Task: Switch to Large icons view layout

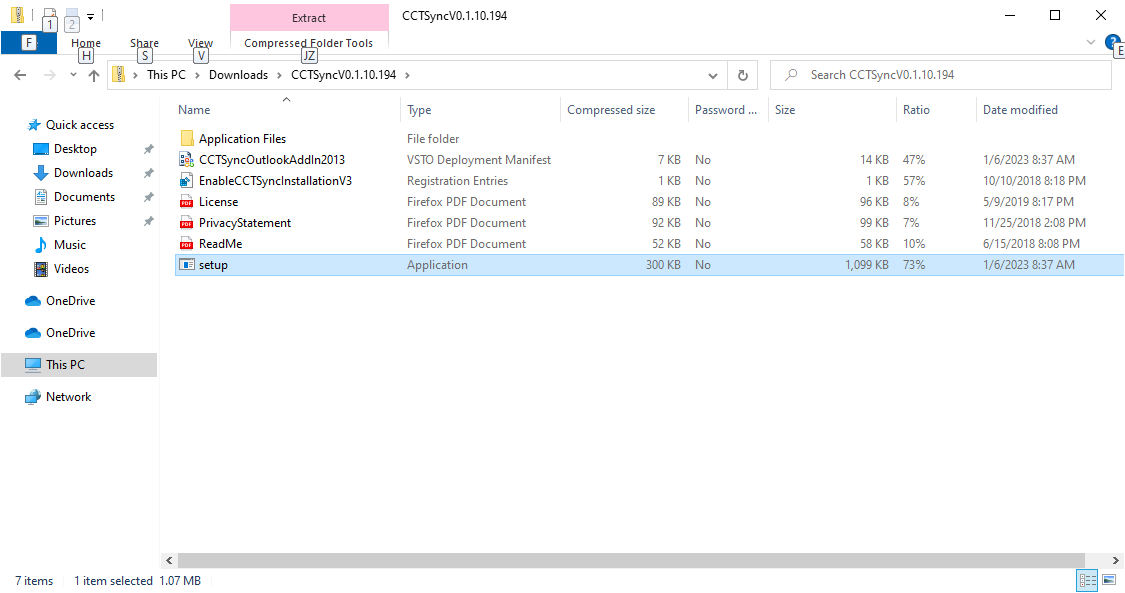Action: [x=1109, y=580]
